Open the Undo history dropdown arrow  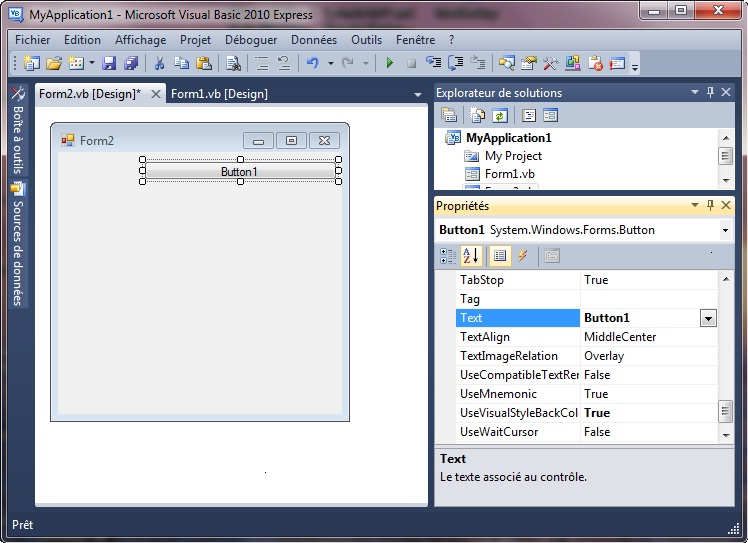(x=330, y=63)
